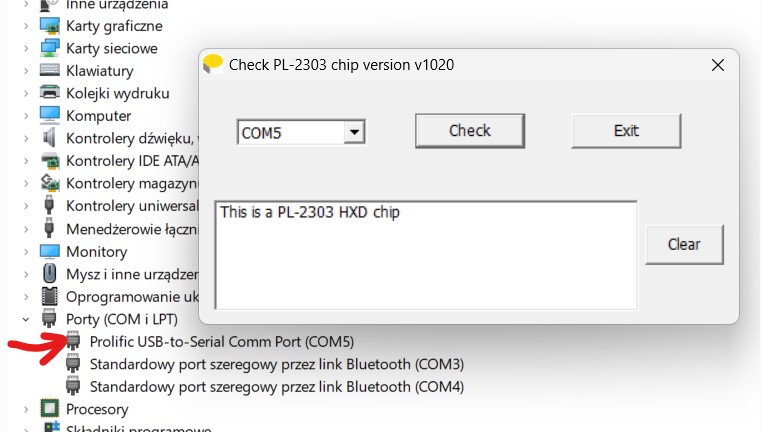Click the Prolific USB-to-Serial port icon
This screenshot has width=762, height=432.
[x=73, y=341]
